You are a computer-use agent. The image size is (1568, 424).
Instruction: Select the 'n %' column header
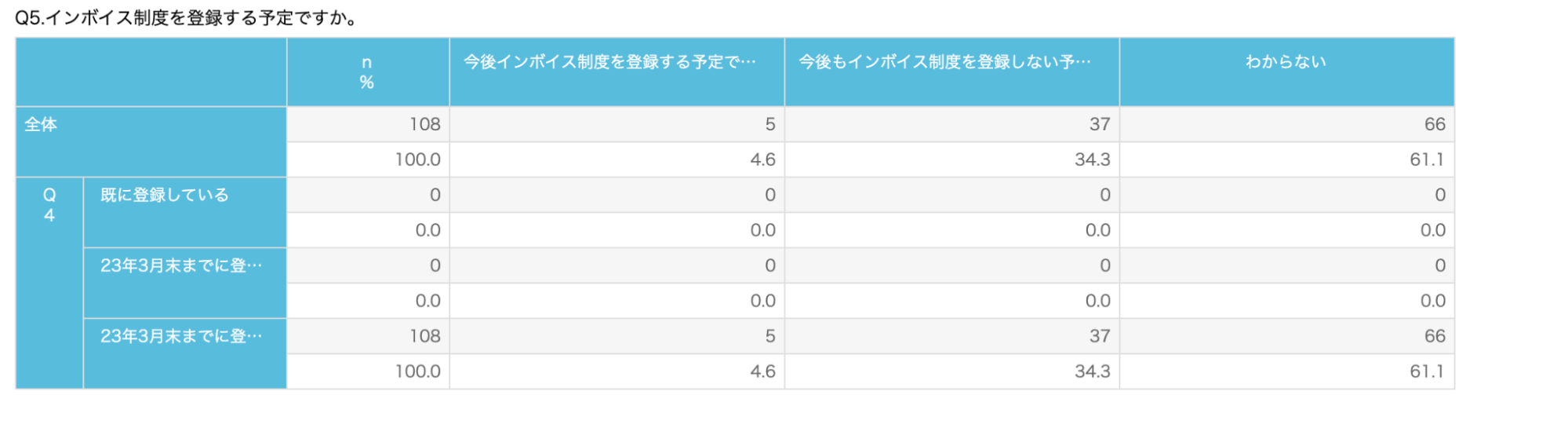367,72
